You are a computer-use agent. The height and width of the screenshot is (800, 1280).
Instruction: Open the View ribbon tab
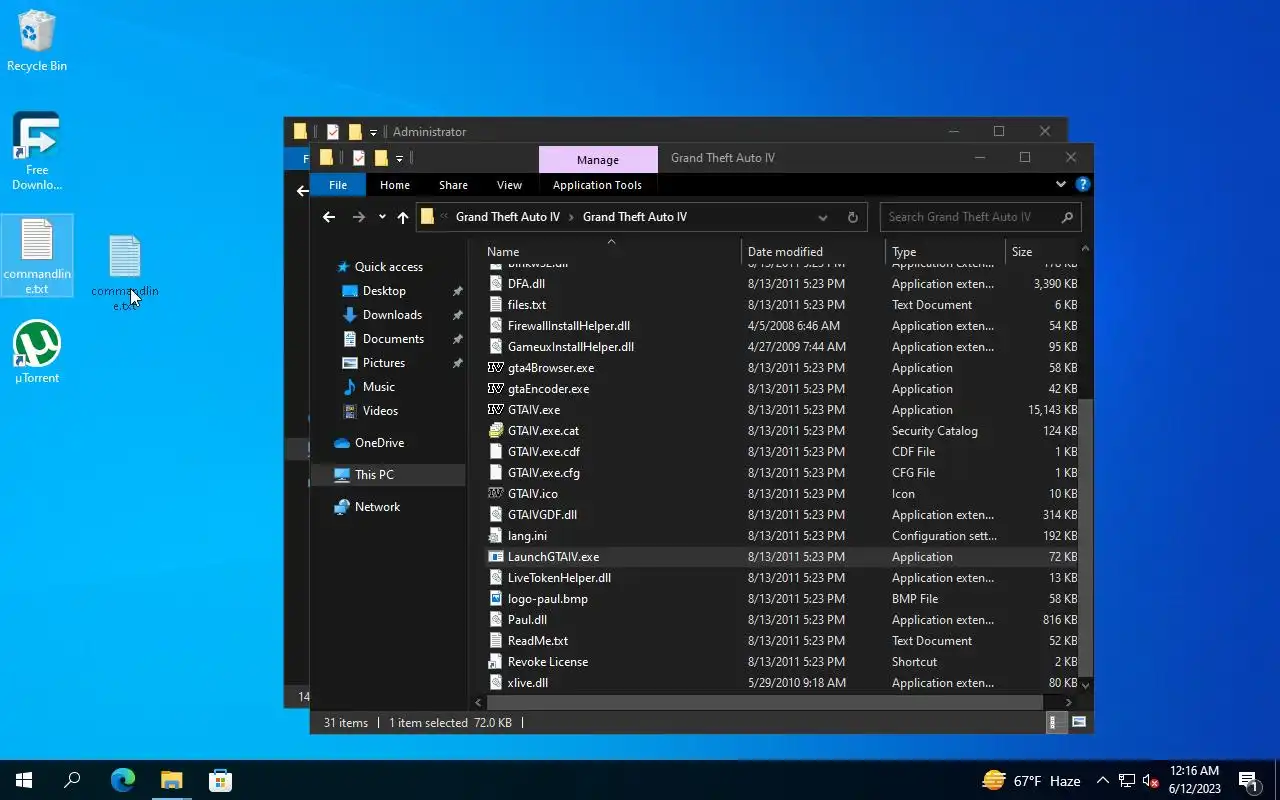509,185
